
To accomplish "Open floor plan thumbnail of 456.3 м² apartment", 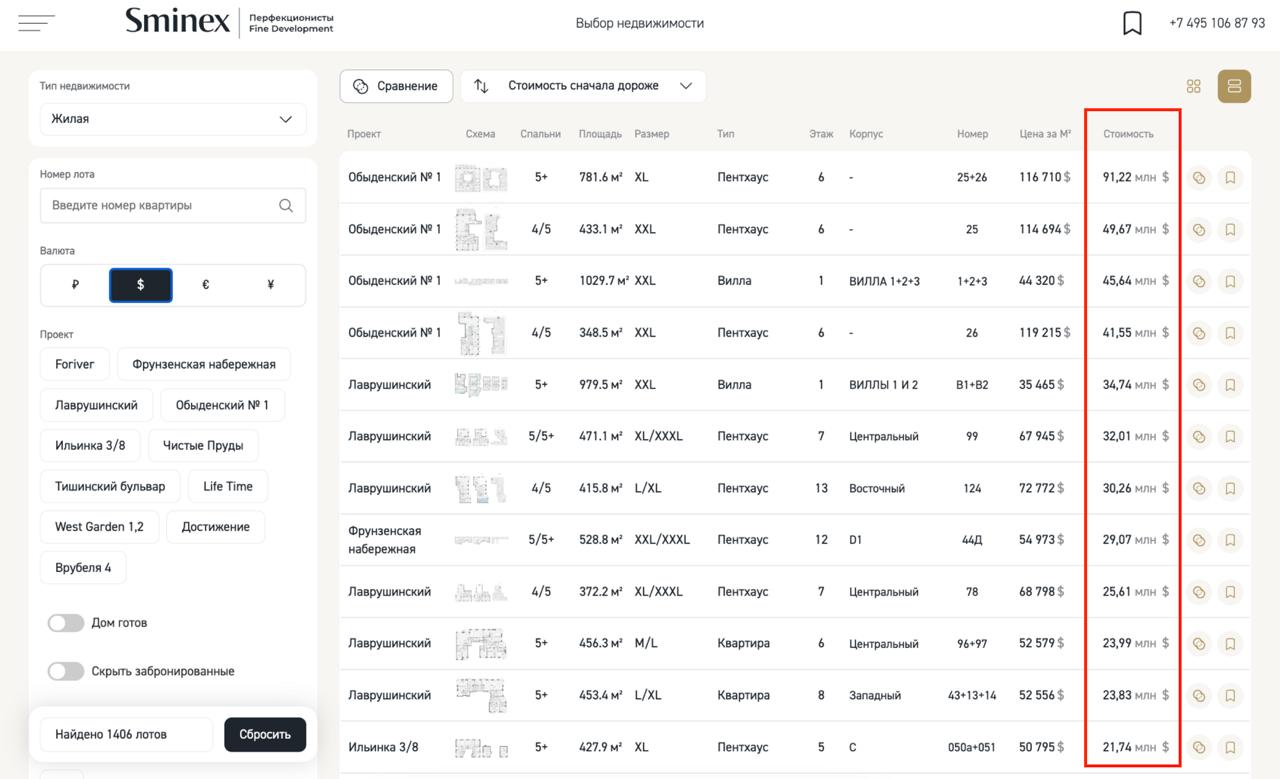I will point(481,644).
